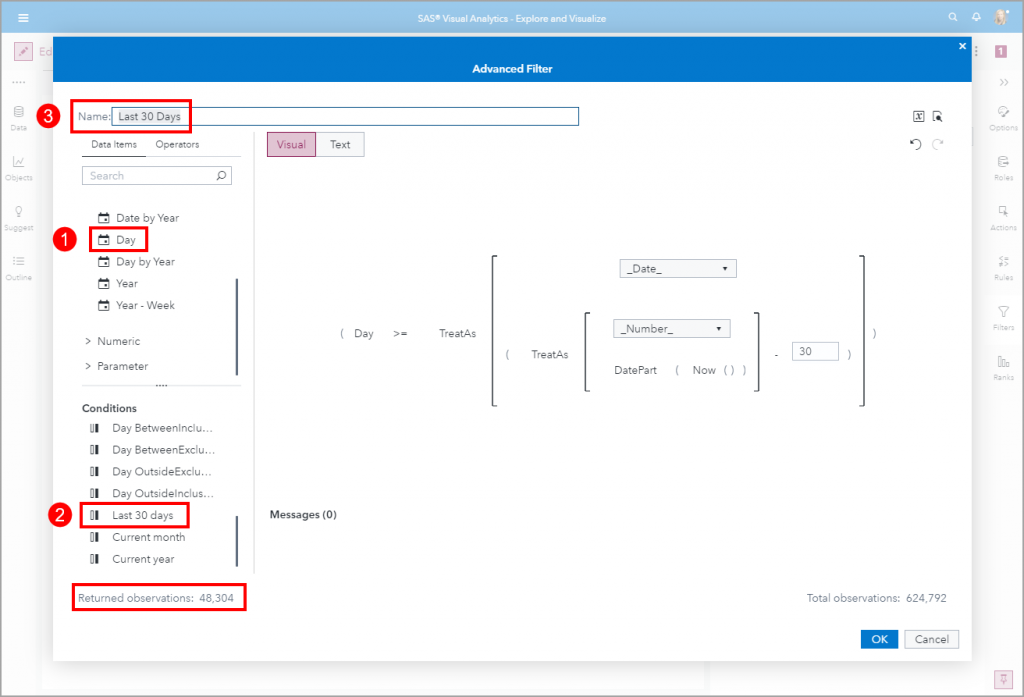Switch to the Text filter view

[x=340, y=144]
